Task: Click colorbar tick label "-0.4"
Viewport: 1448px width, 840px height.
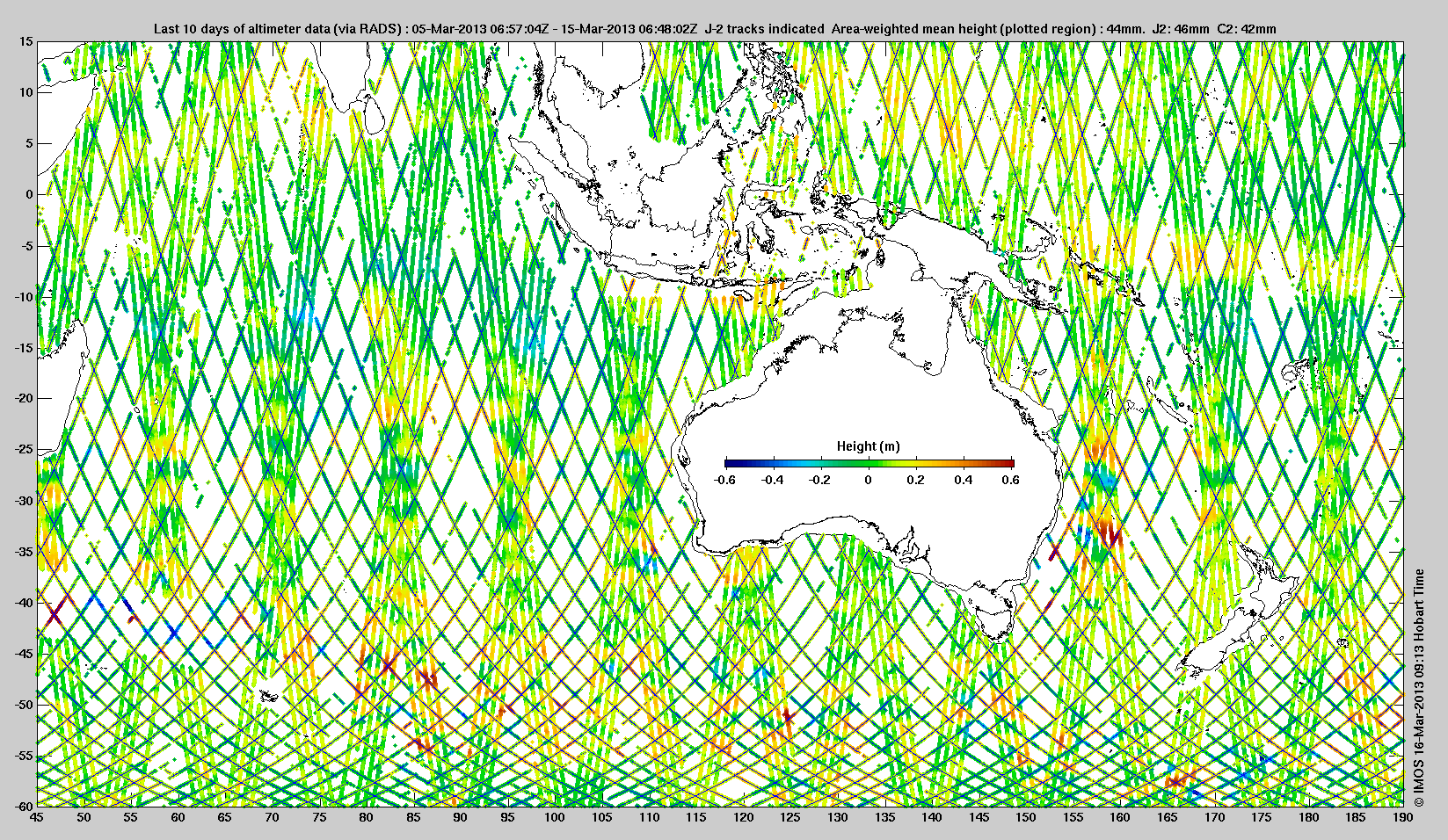Action: pyautogui.click(x=773, y=480)
